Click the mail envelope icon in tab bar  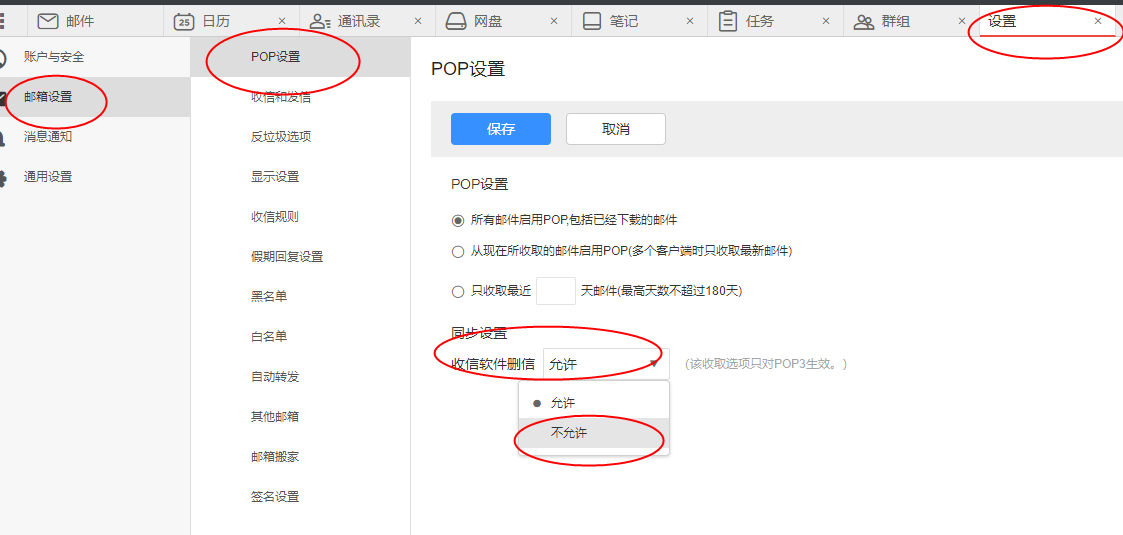(x=48, y=21)
